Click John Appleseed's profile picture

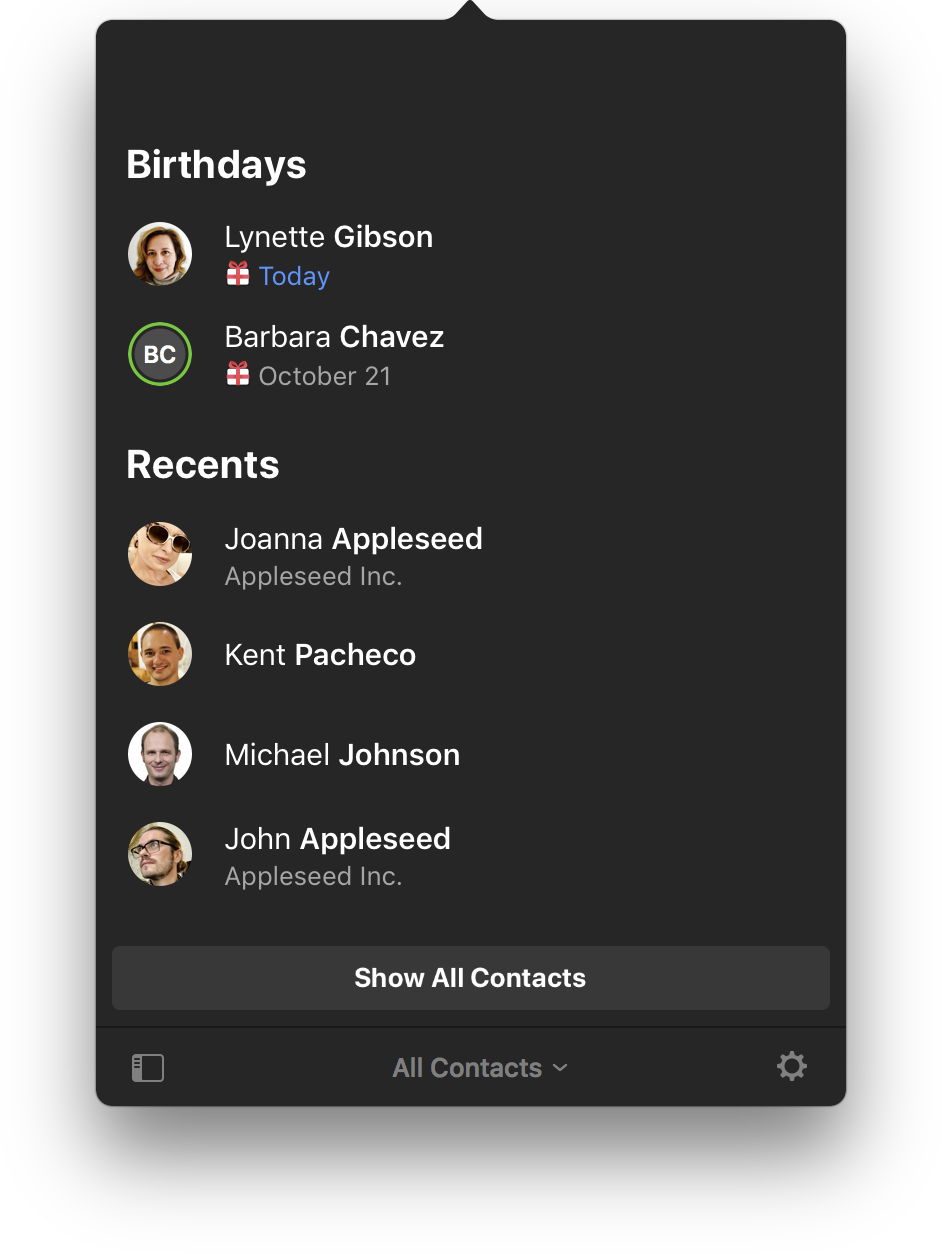(x=160, y=854)
